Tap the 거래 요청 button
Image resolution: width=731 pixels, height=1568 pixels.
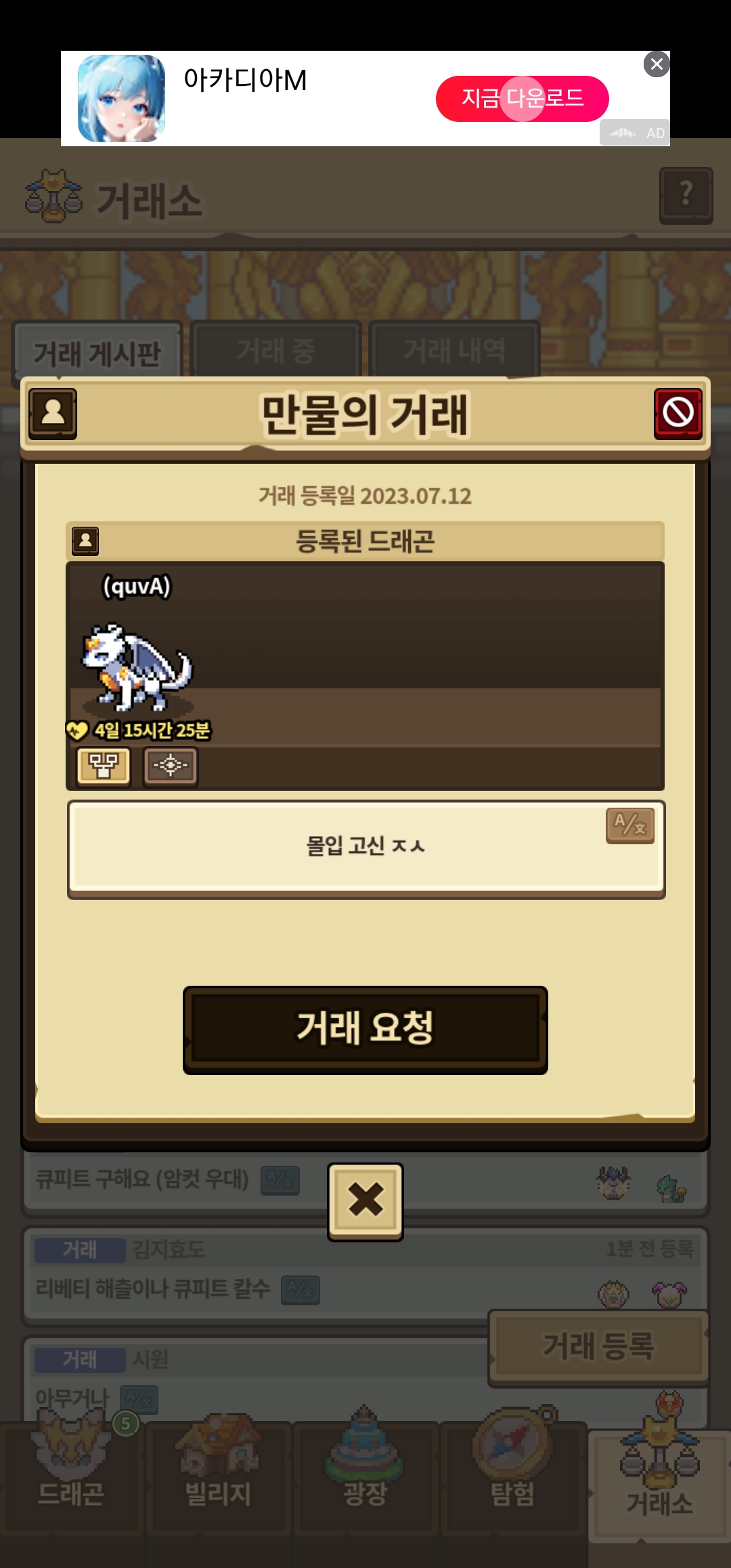point(365,1030)
